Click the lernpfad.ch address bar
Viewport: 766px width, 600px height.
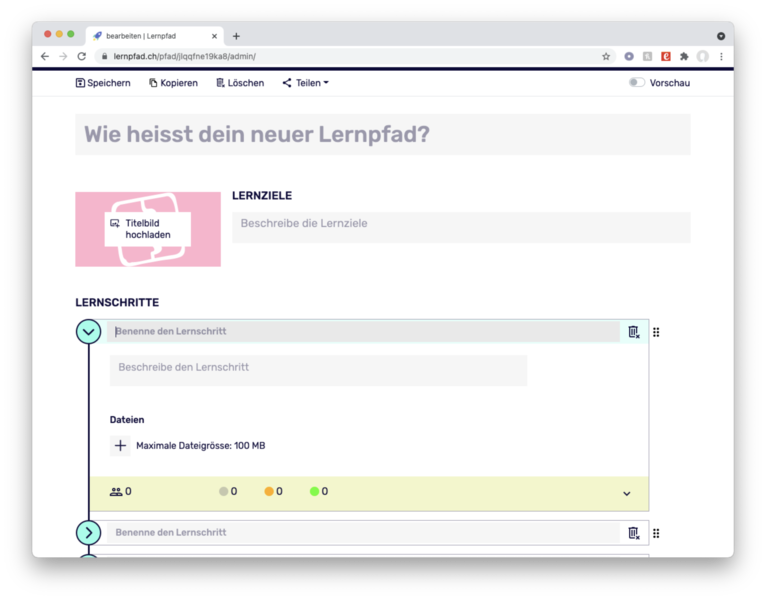pos(355,56)
